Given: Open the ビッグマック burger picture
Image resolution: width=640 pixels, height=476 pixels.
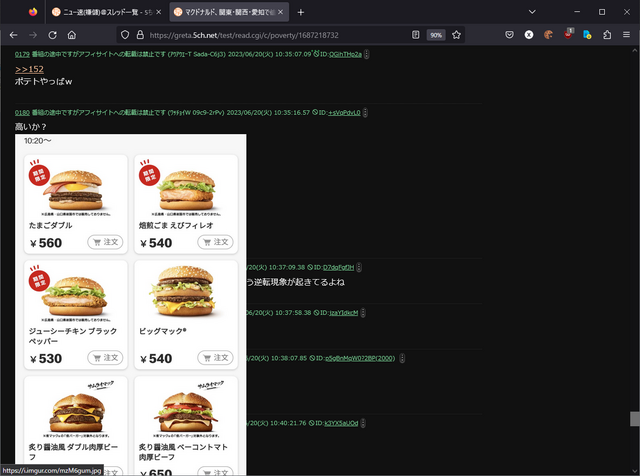Looking at the screenshot, I should [183, 291].
